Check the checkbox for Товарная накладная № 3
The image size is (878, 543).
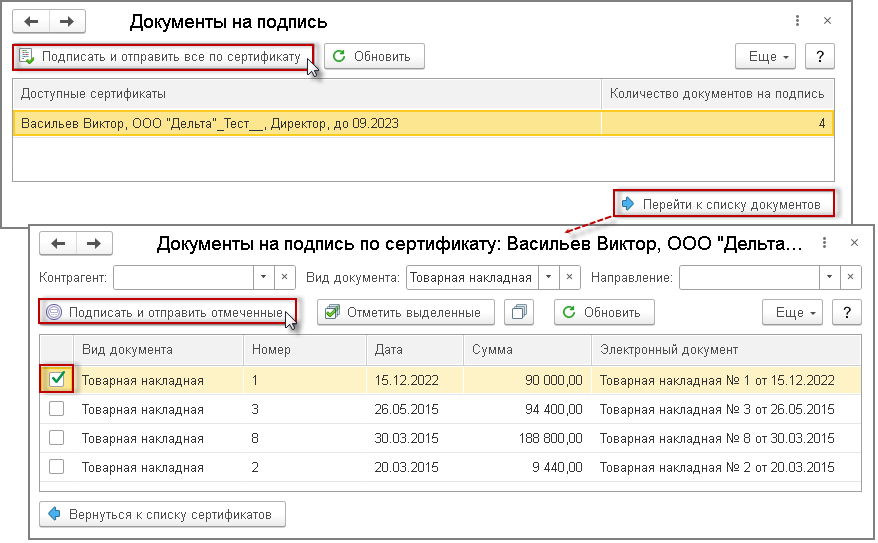[57, 409]
